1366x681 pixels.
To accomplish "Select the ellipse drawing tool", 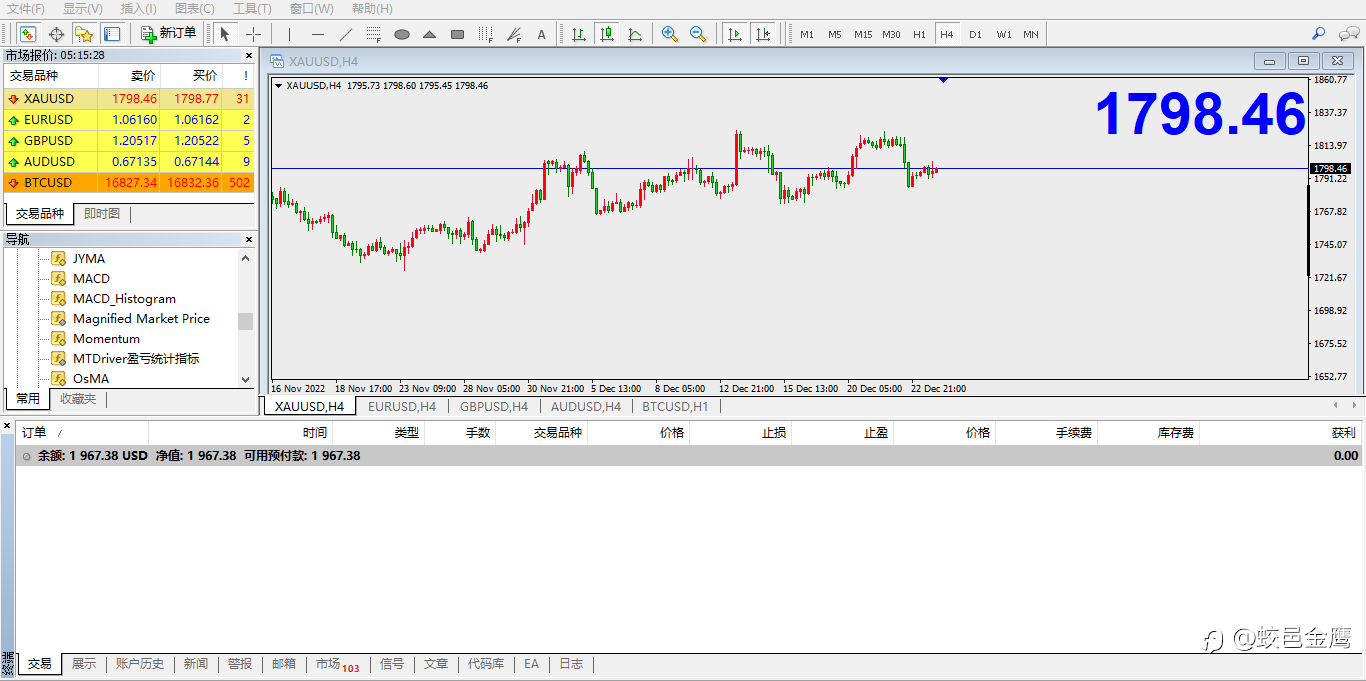I will point(401,34).
